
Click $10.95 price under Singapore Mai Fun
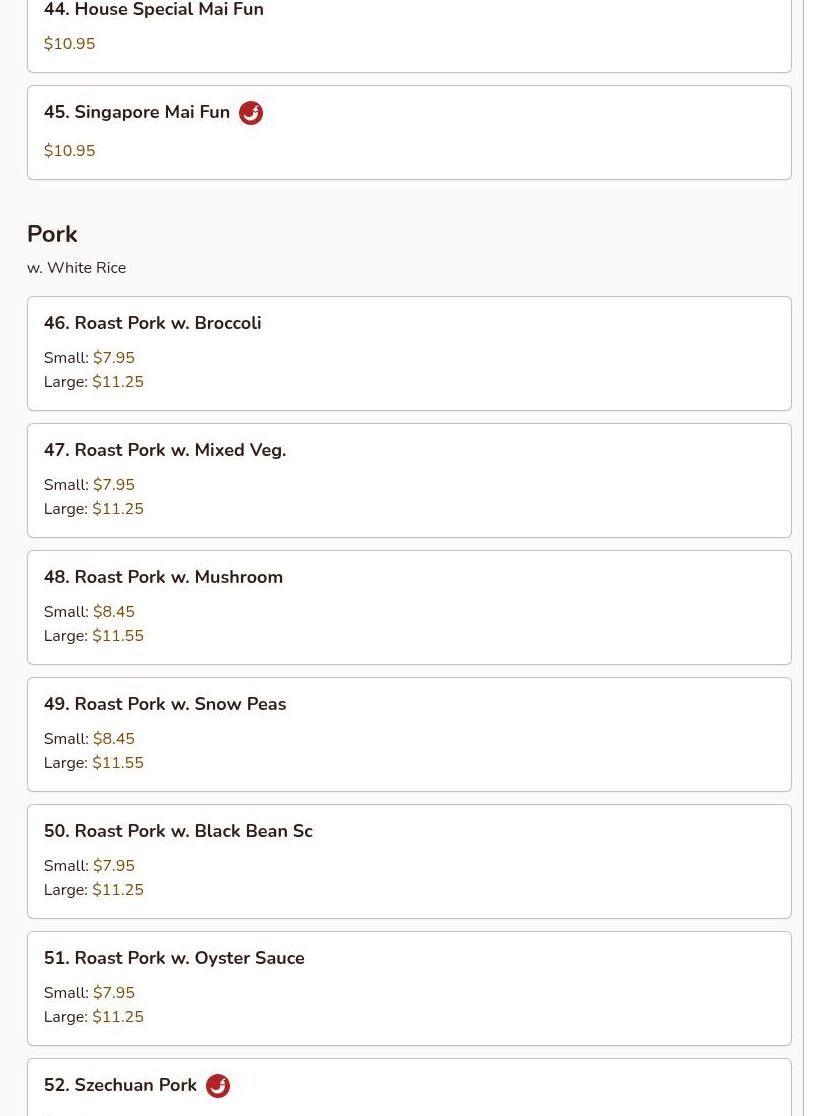[x=69, y=151]
